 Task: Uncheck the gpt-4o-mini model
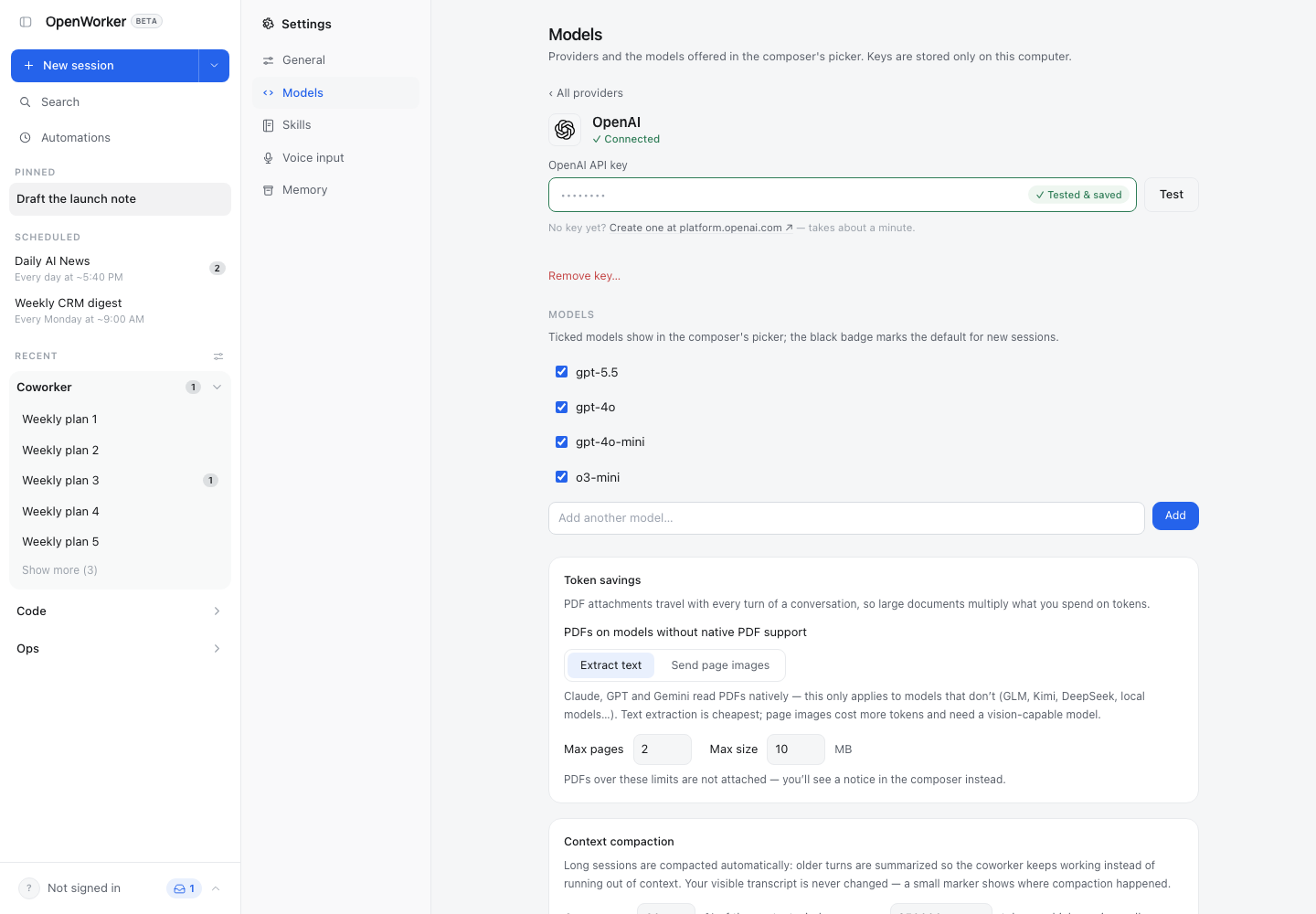(x=561, y=441)
